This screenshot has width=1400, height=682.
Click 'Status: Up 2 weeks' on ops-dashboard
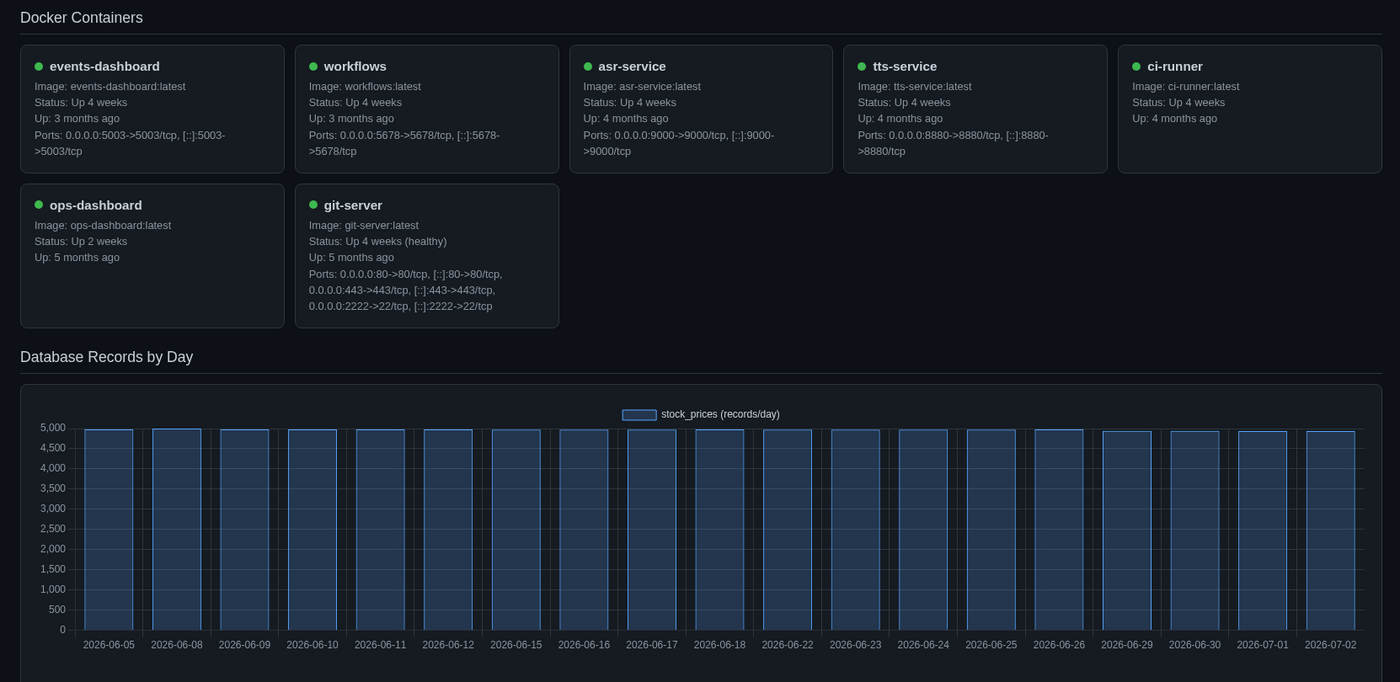[x=81, y=241]
